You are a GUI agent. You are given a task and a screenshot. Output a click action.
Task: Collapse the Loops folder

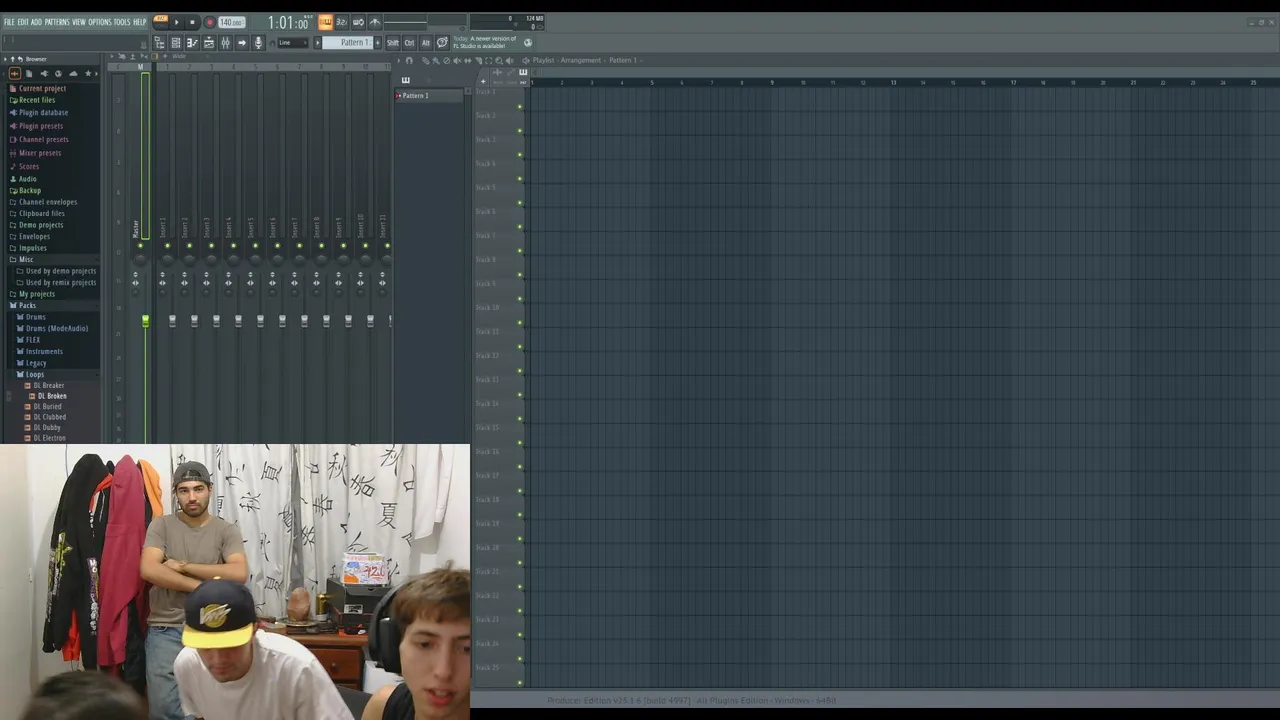pos(35,374)
